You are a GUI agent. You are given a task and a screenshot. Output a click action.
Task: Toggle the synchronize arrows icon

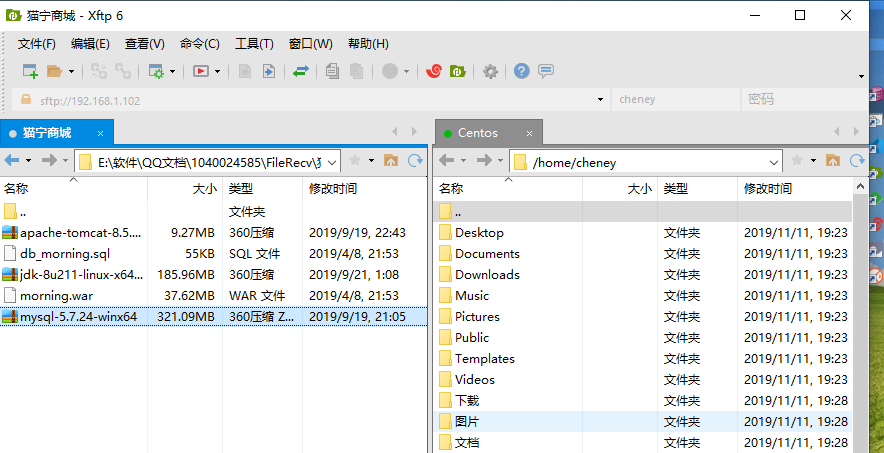[x=301, y=72]
